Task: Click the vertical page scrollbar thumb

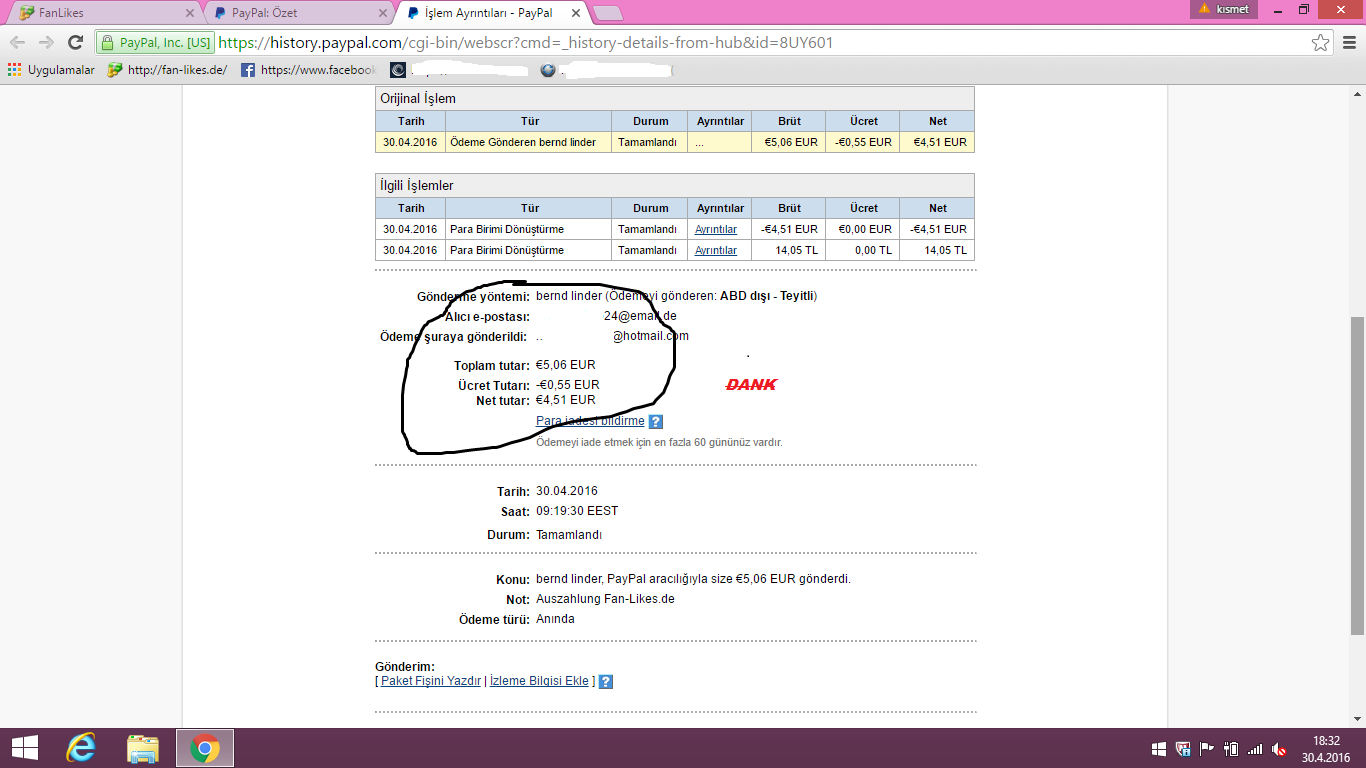Action: (x=1357, y=475)
